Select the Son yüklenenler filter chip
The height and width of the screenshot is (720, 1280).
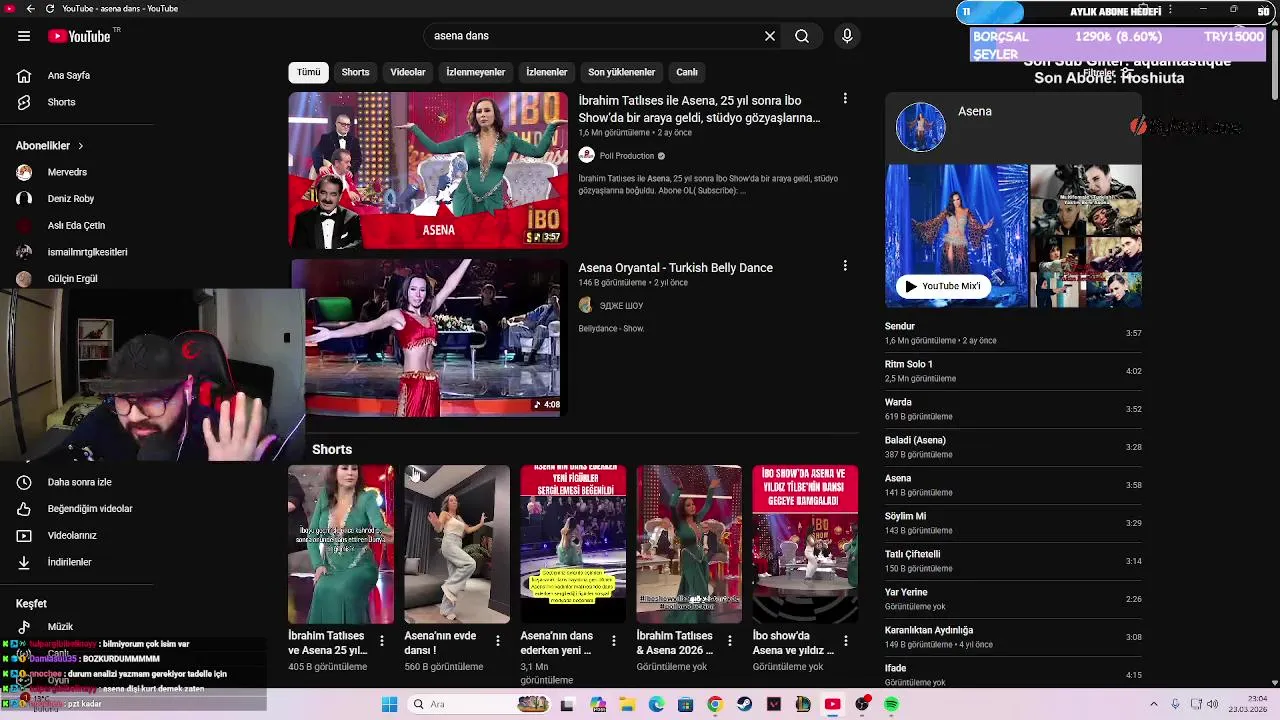tap(622, 72)
